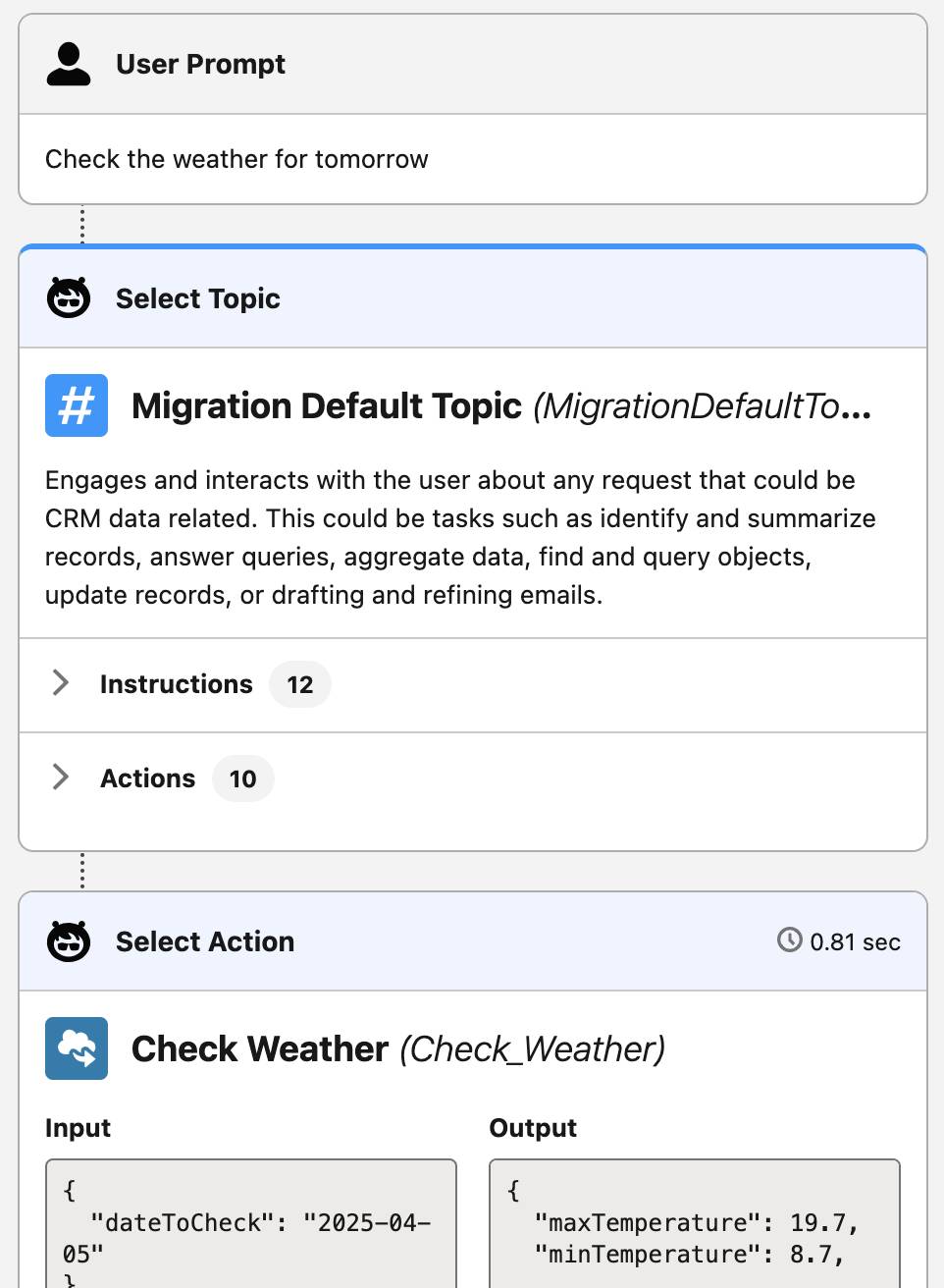Click the Migration Default Topic title link

pos(327,405)
